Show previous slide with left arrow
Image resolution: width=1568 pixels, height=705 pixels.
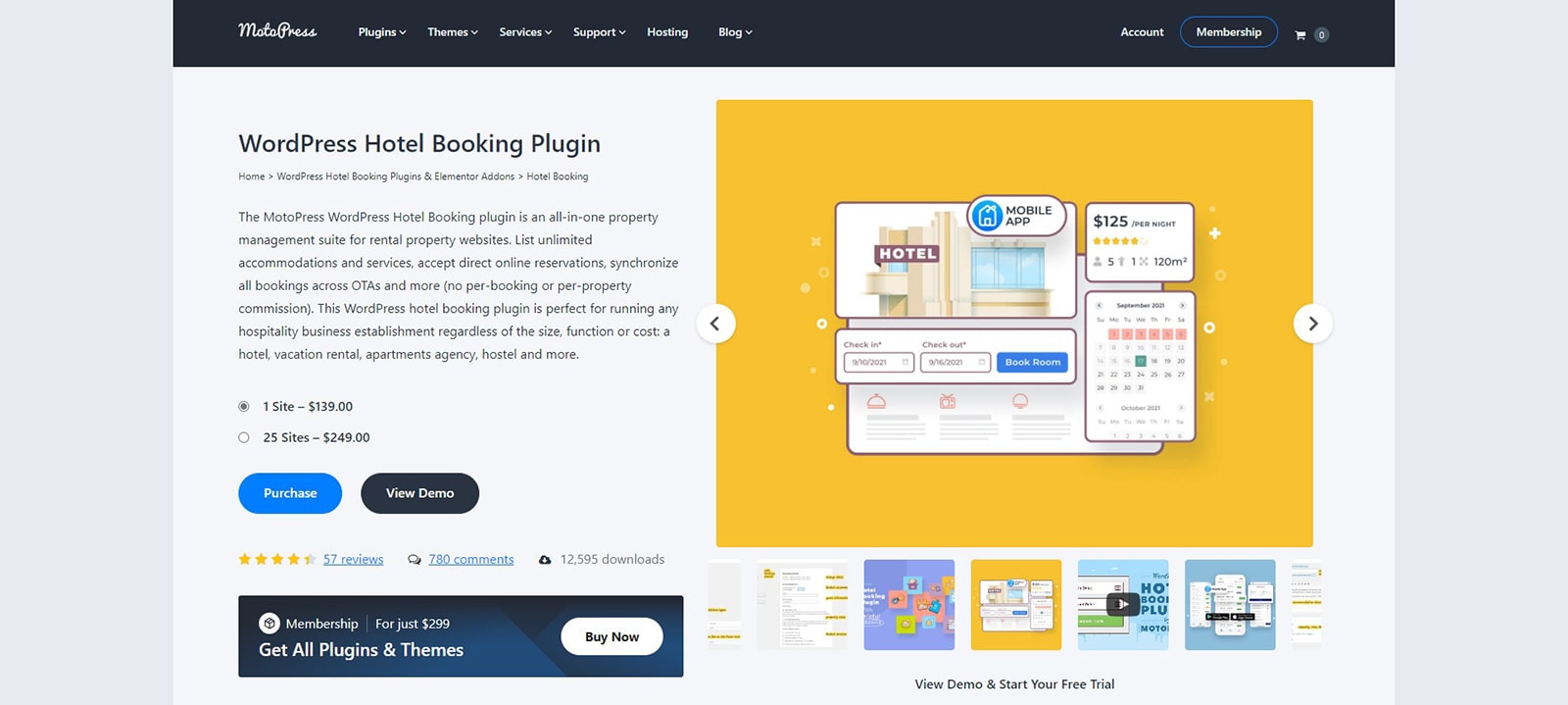click(715, 324)
